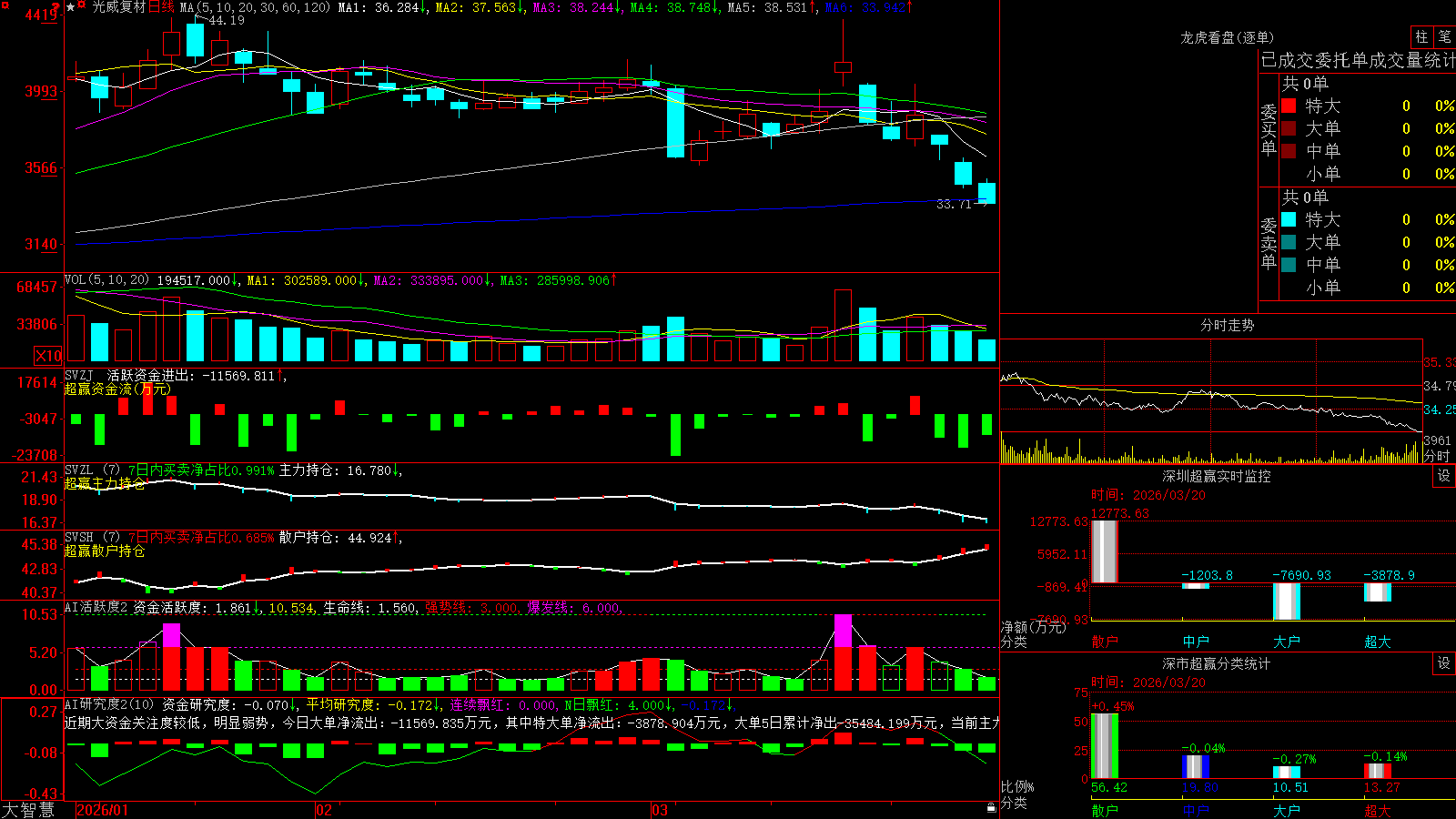The image size is (1456, 819).
Task: Click the blue 中户 bar showing 19.80
Action: (x=1196, y=767)
